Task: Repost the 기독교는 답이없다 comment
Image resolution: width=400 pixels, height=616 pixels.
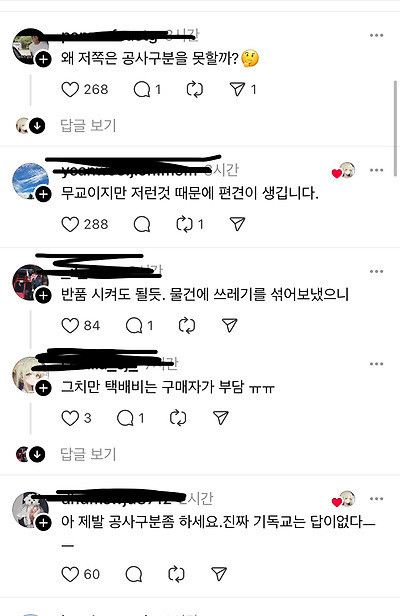Action: tap(176, 574)
